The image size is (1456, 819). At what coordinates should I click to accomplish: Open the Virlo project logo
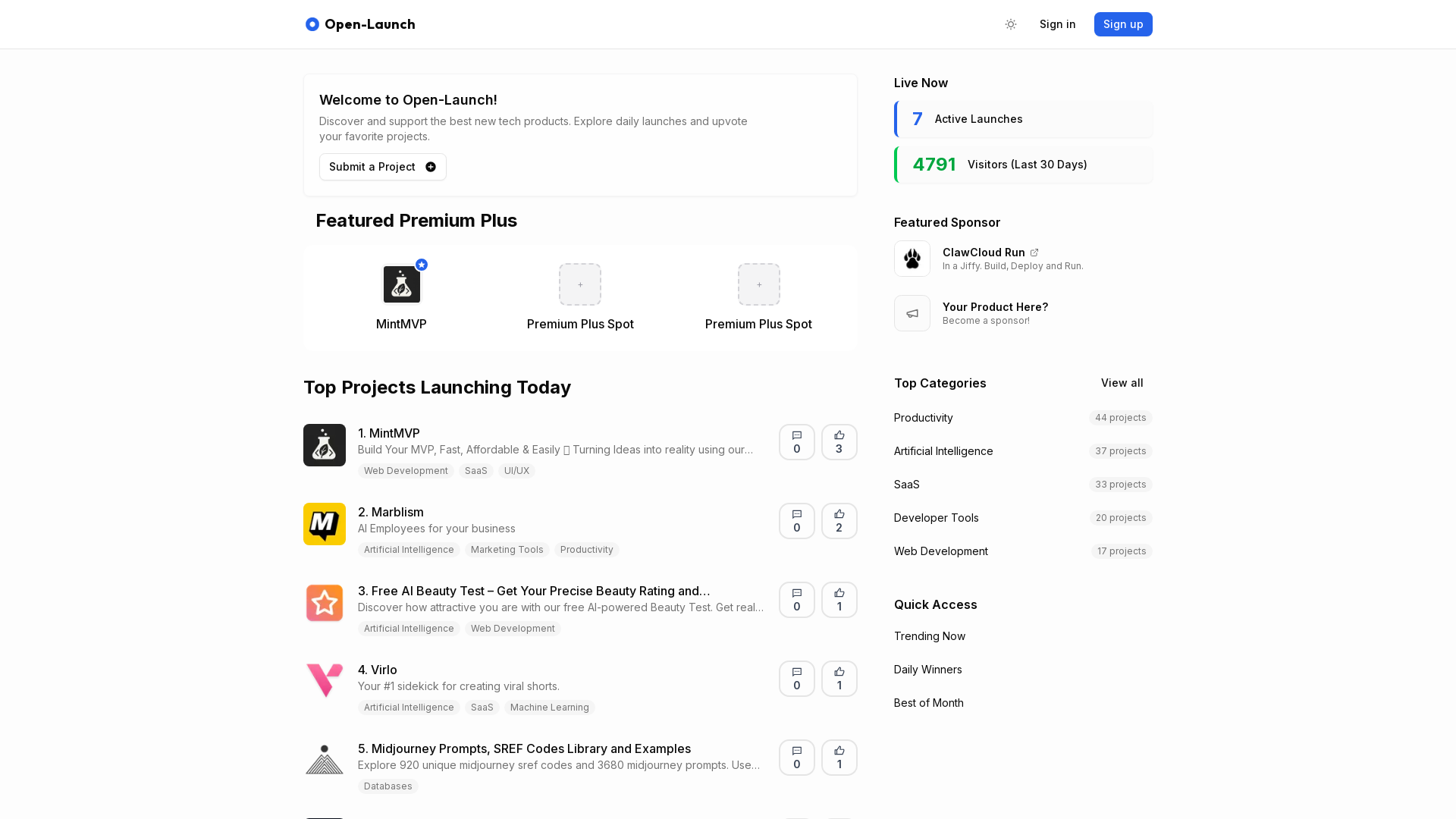[325, 682]
